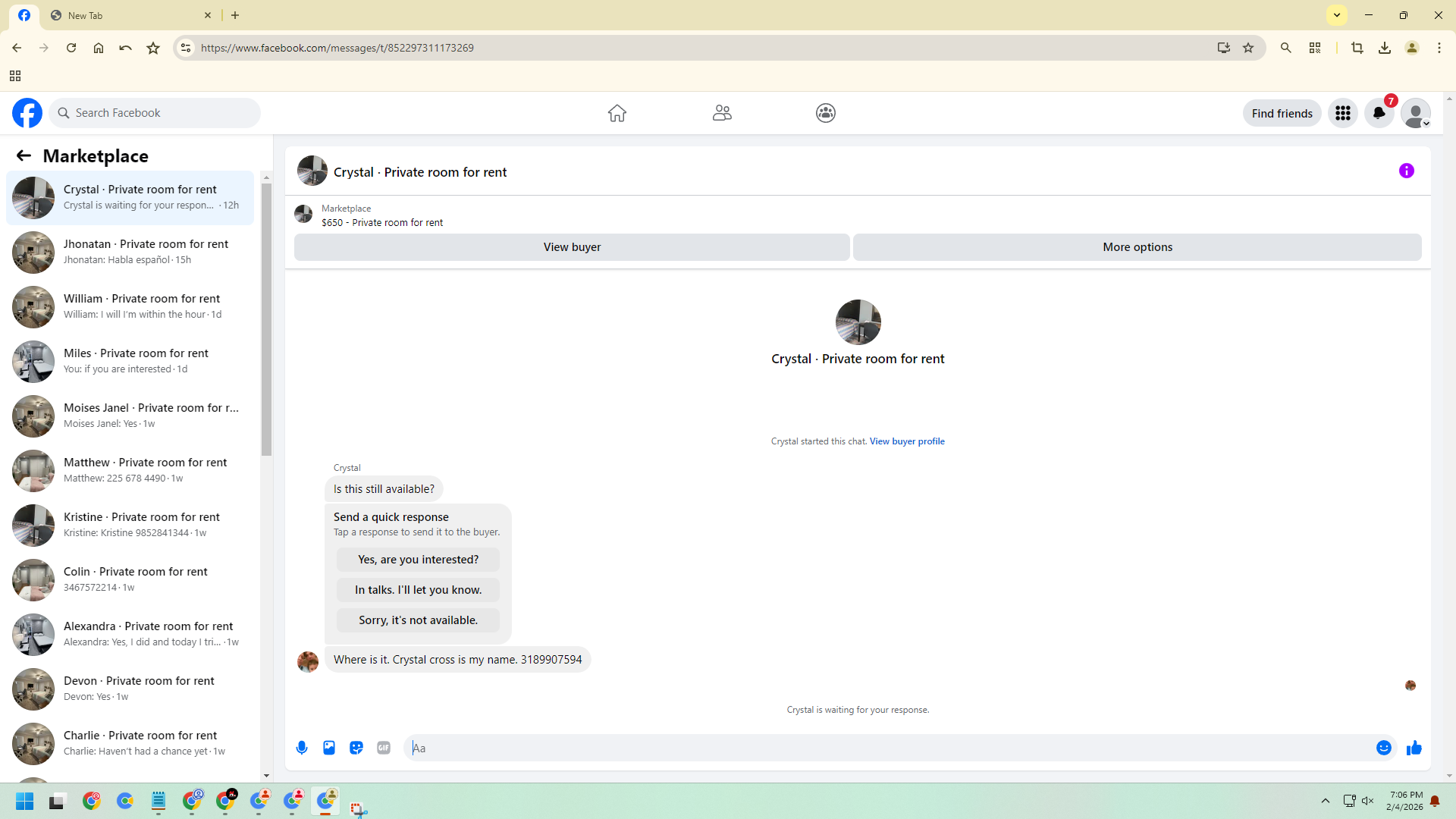Open the emoji picker in the message box
1456x819 pixels.
click(1384, 748)
